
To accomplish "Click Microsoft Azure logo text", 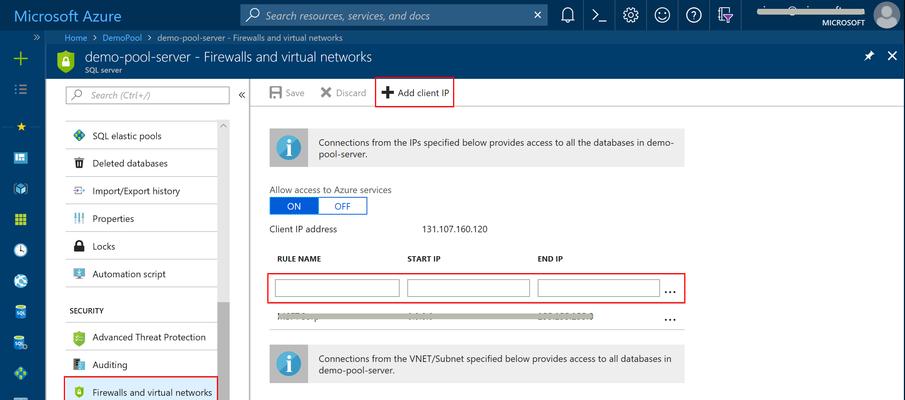I will pyautogui.click(x=68, y=16).
